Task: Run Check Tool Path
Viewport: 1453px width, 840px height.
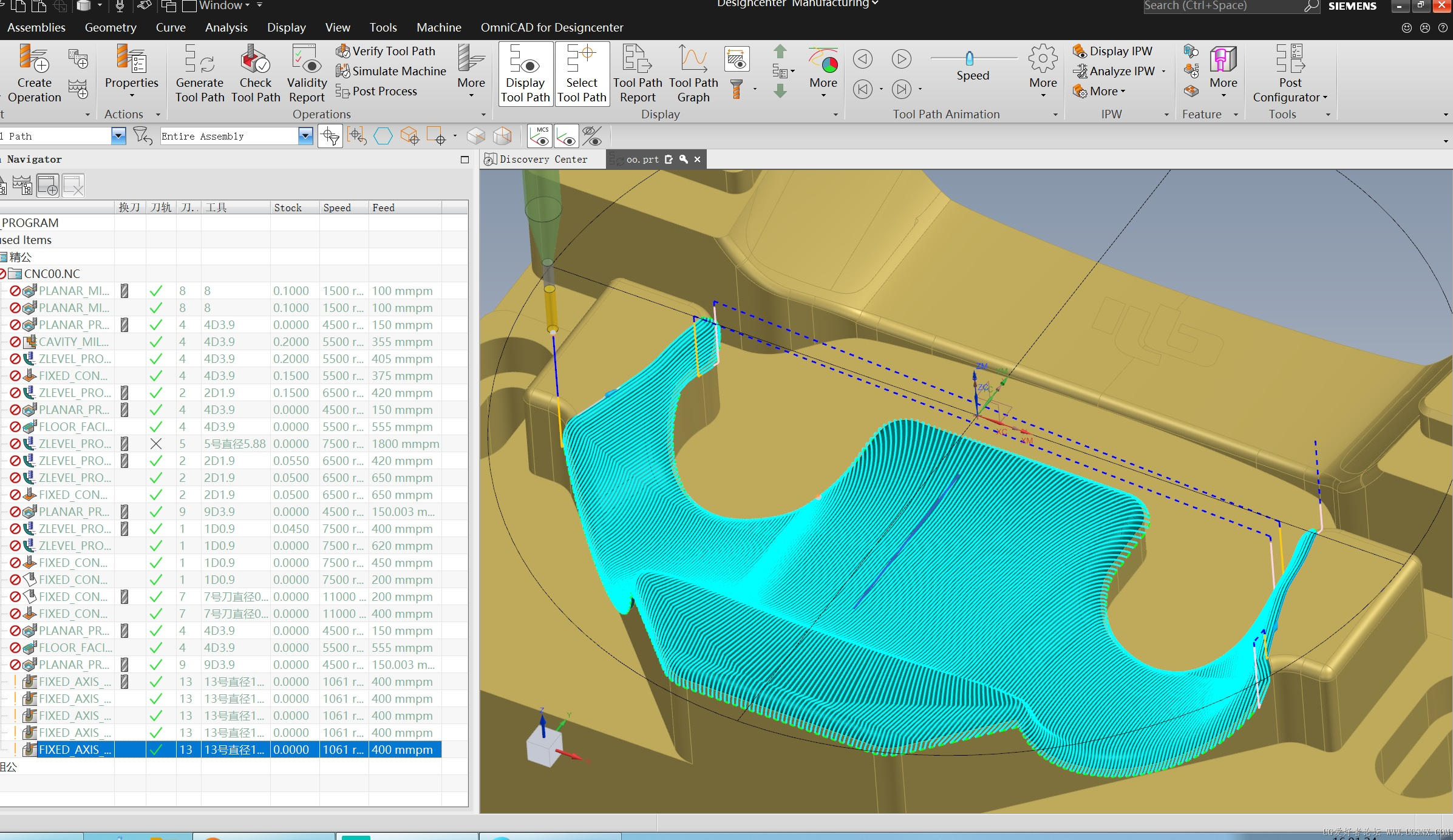Action: (x=256, y=74)
